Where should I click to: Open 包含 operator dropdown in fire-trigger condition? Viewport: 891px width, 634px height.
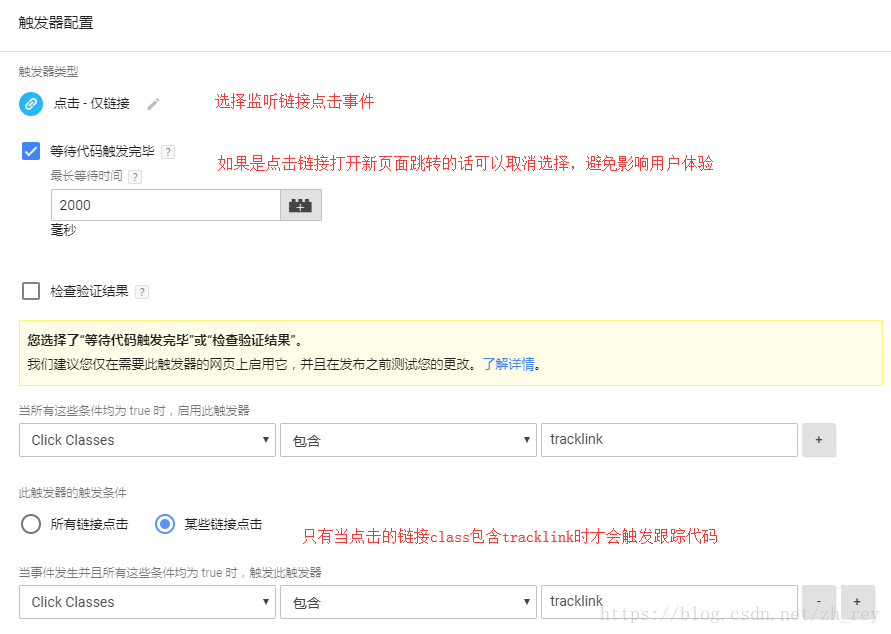[408, 602]
